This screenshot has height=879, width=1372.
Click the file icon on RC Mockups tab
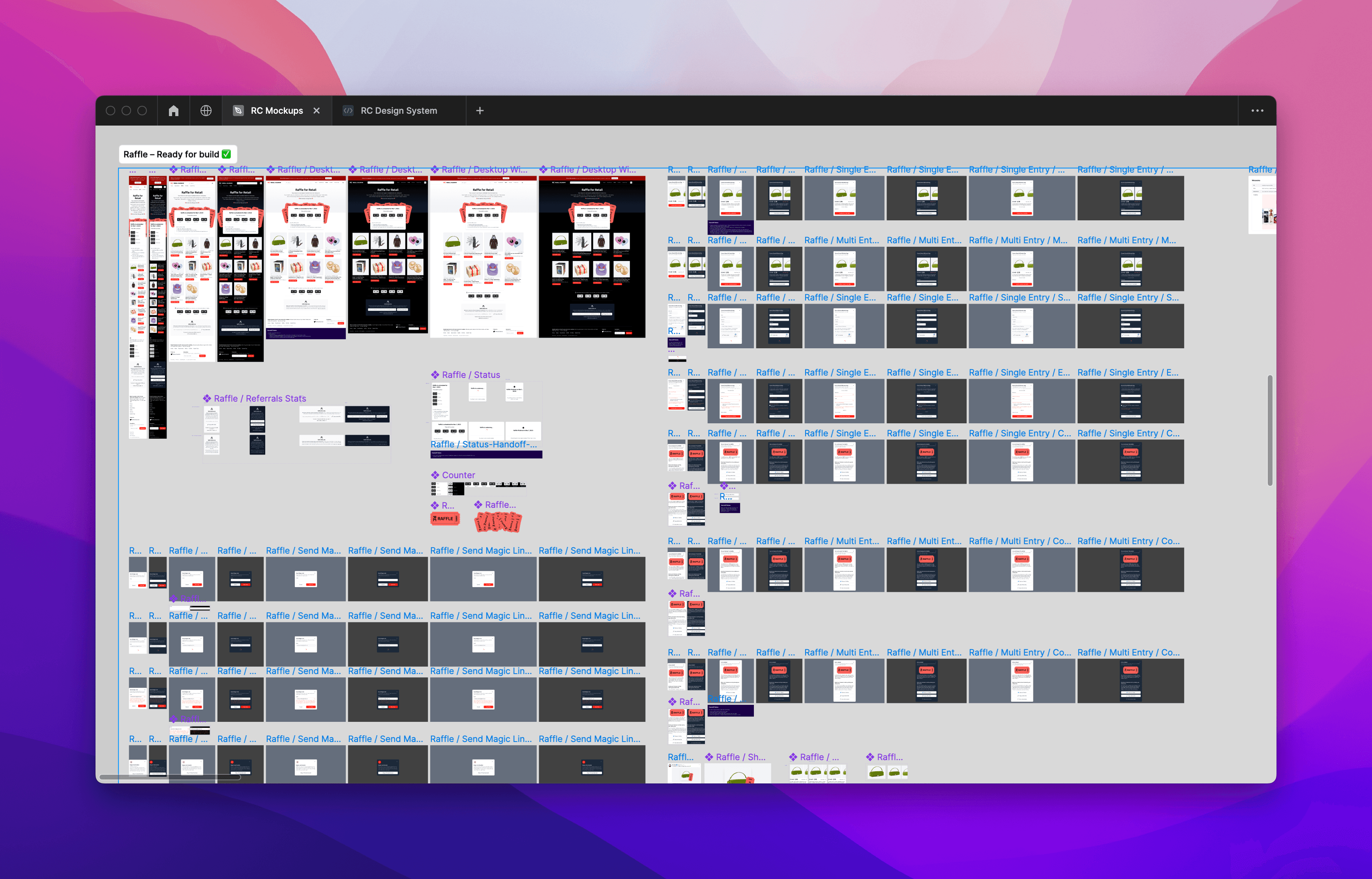[x=238, y=111]
